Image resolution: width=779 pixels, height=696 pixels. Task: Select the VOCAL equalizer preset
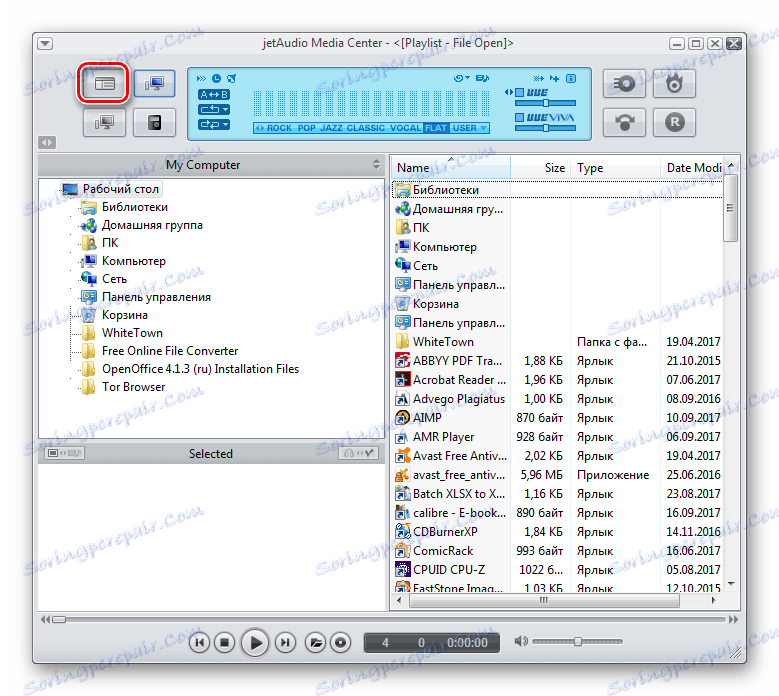click(x=405, y=128)
